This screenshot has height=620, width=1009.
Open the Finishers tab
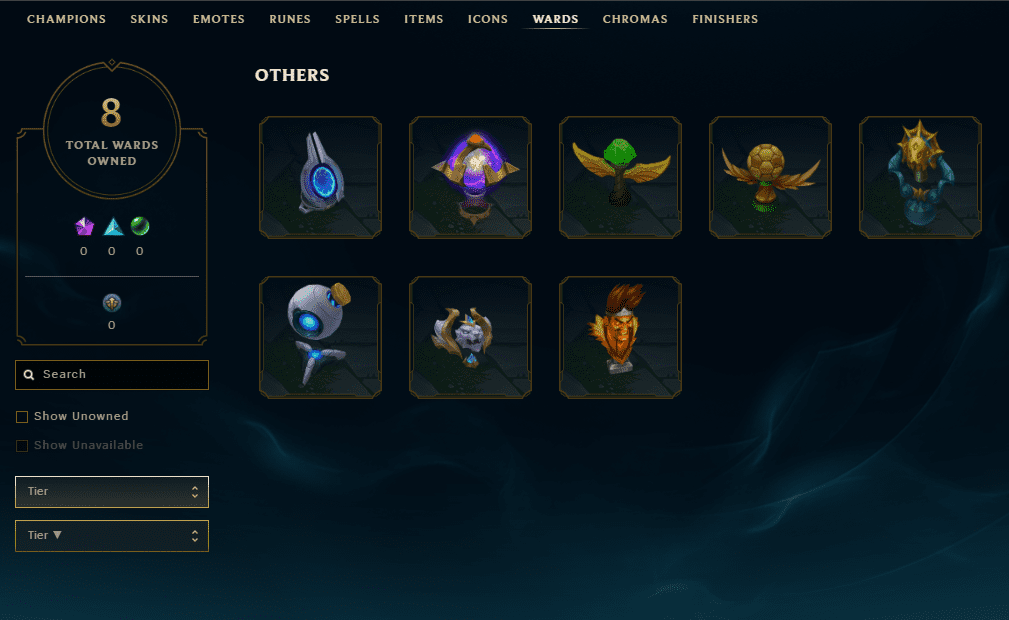click(725, 19)
